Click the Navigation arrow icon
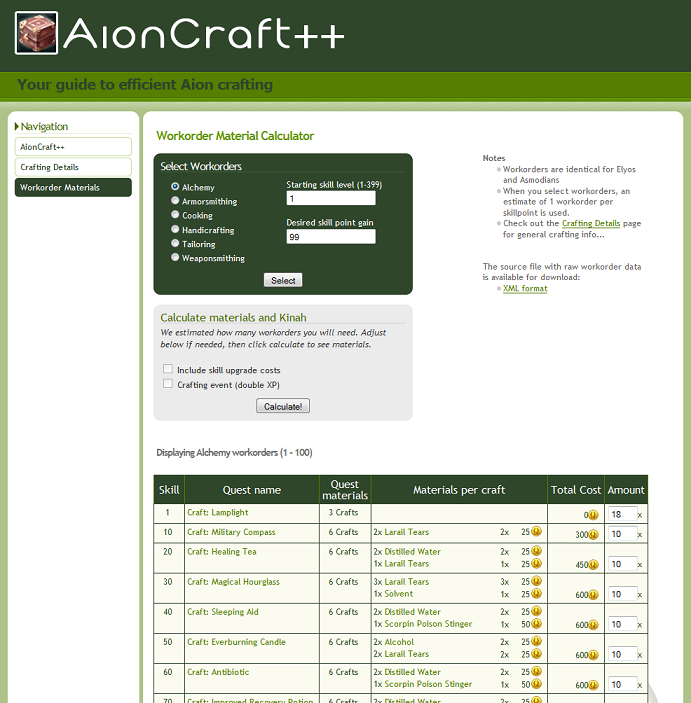The height and width of the screenshot is (703, 691). pos(17,126)
